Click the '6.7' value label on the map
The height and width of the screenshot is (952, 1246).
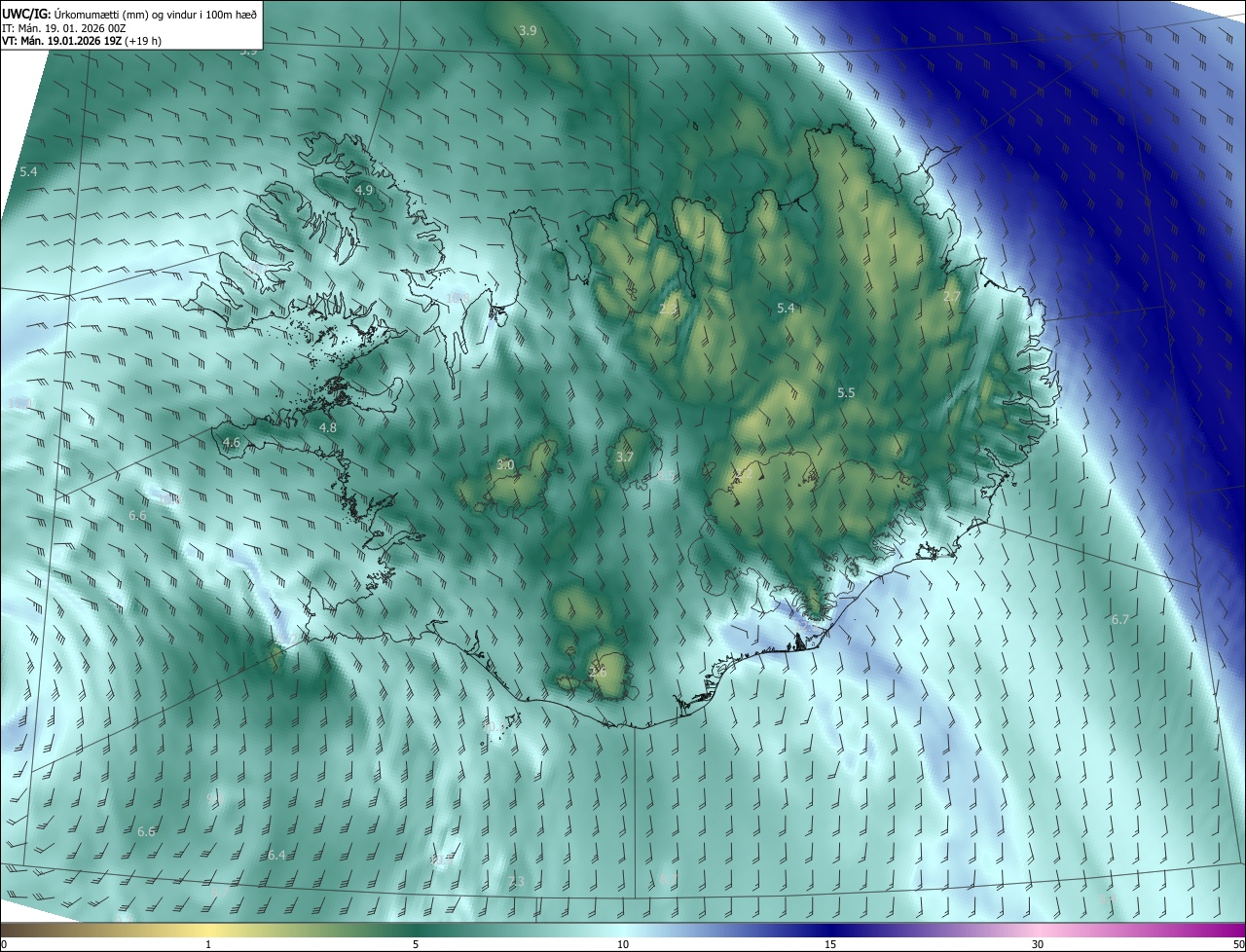pyautogui.click(x=1120, y=619)
